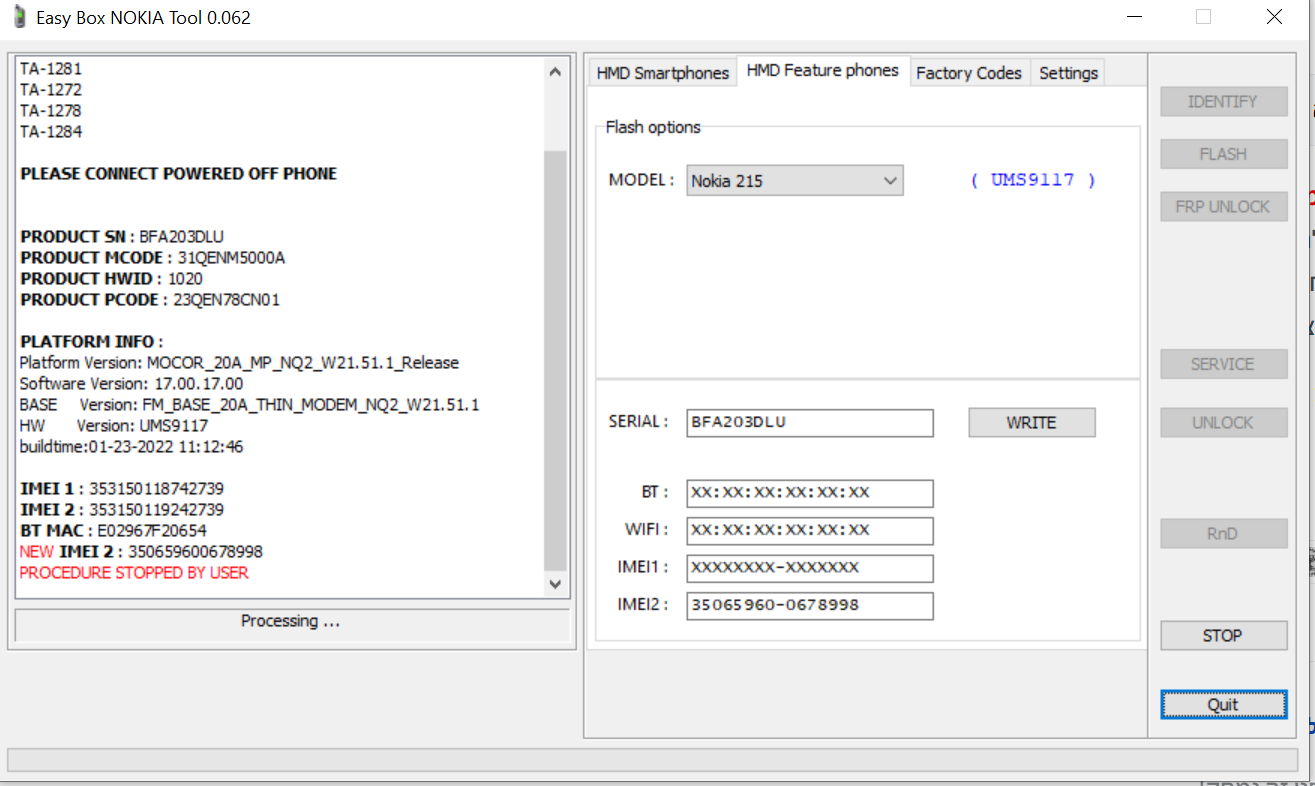This screenshot has height=786, width=1315.
Task: Go to the Settings tab
Action: pyautogui.click(x=1068, y=73)
